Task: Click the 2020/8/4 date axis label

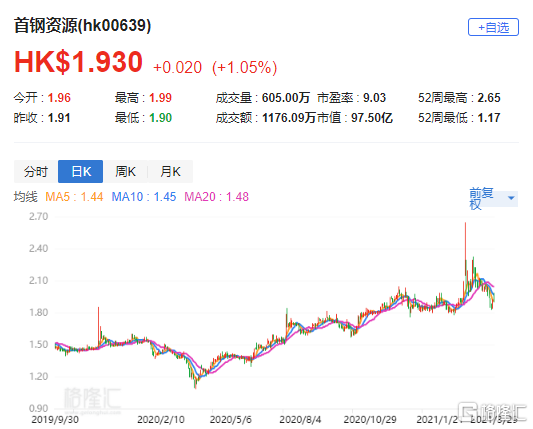Action: tap(300, 419)
